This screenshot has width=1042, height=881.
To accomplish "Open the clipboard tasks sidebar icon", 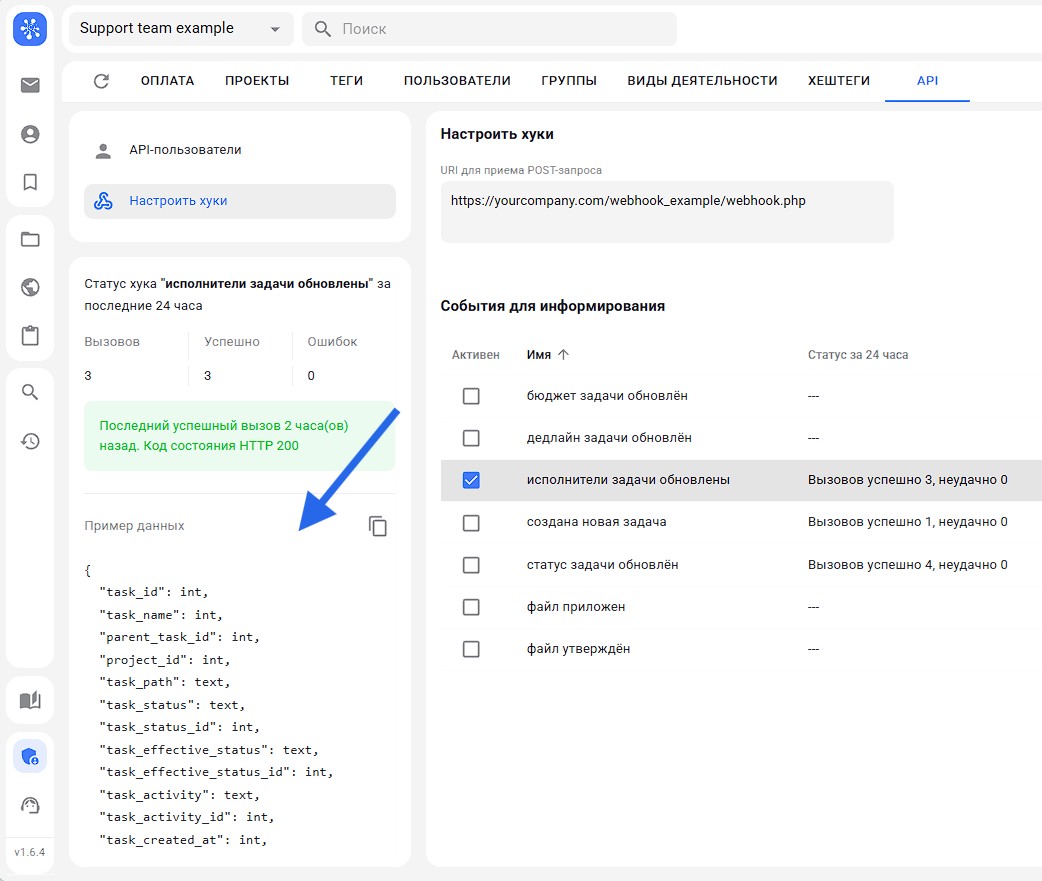I will point(30,336).
